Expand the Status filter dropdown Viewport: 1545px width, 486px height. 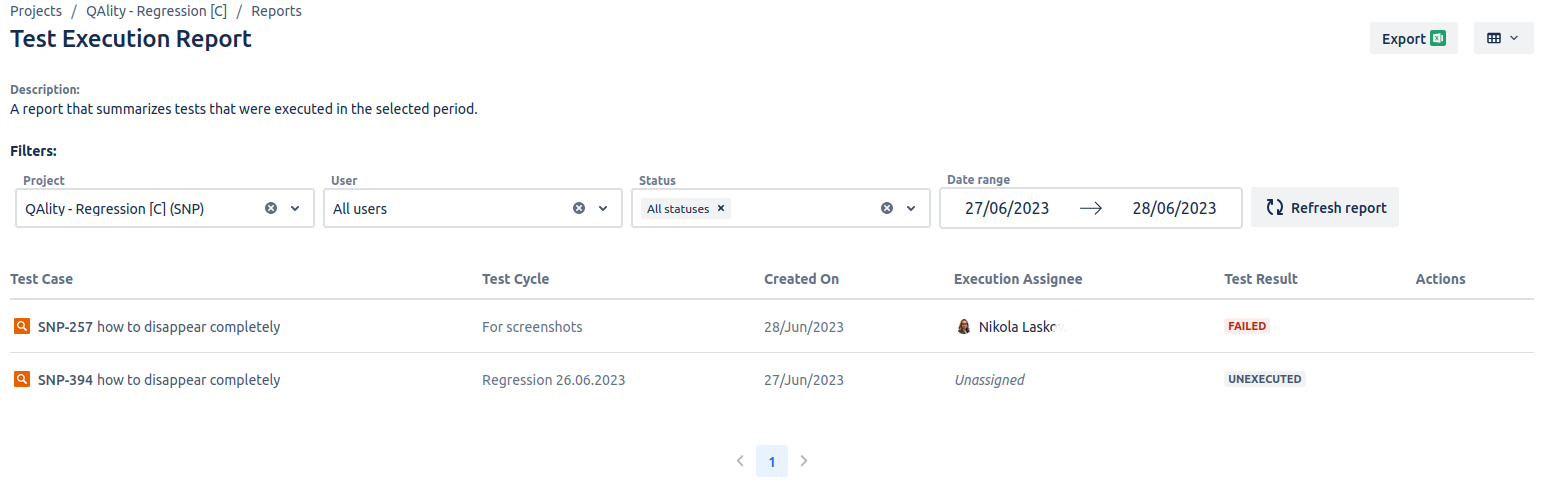911,208
